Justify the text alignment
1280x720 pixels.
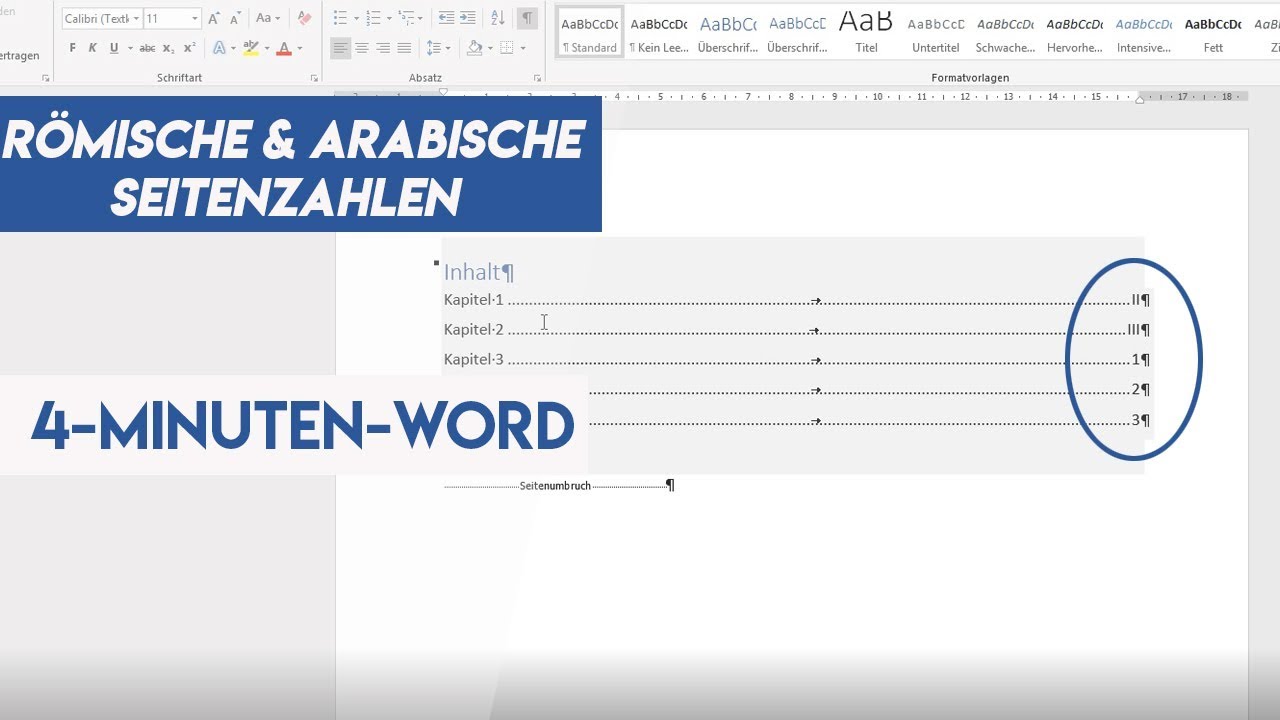pyautogui.click(x=404, y=48)
